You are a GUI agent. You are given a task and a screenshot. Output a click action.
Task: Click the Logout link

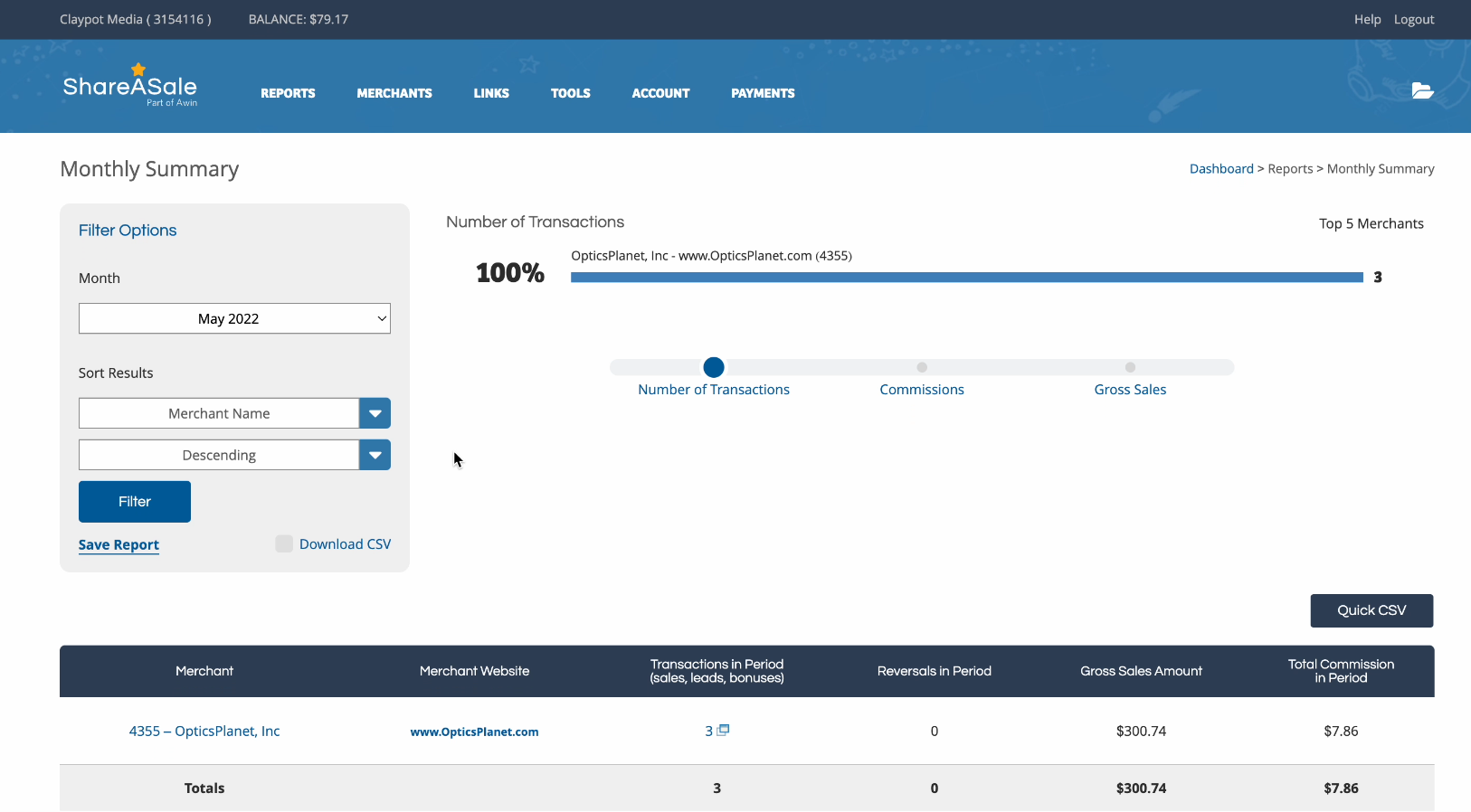[1414, 19]
